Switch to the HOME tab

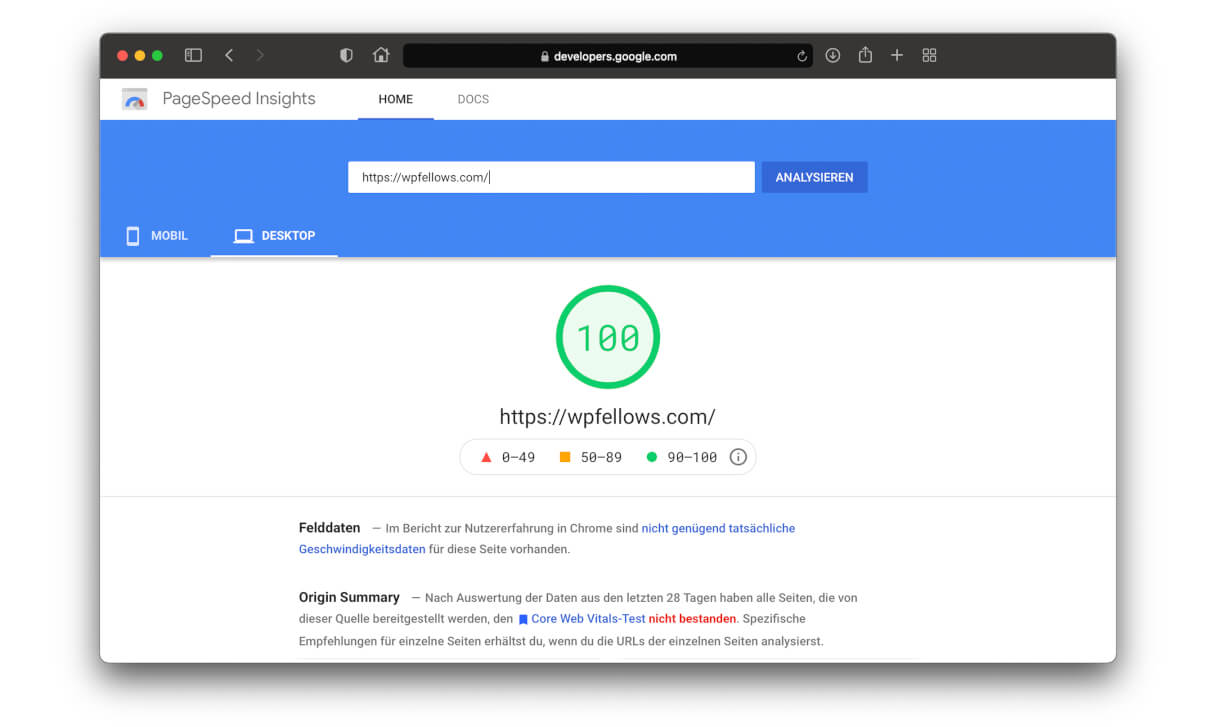(x=396, y=99)
